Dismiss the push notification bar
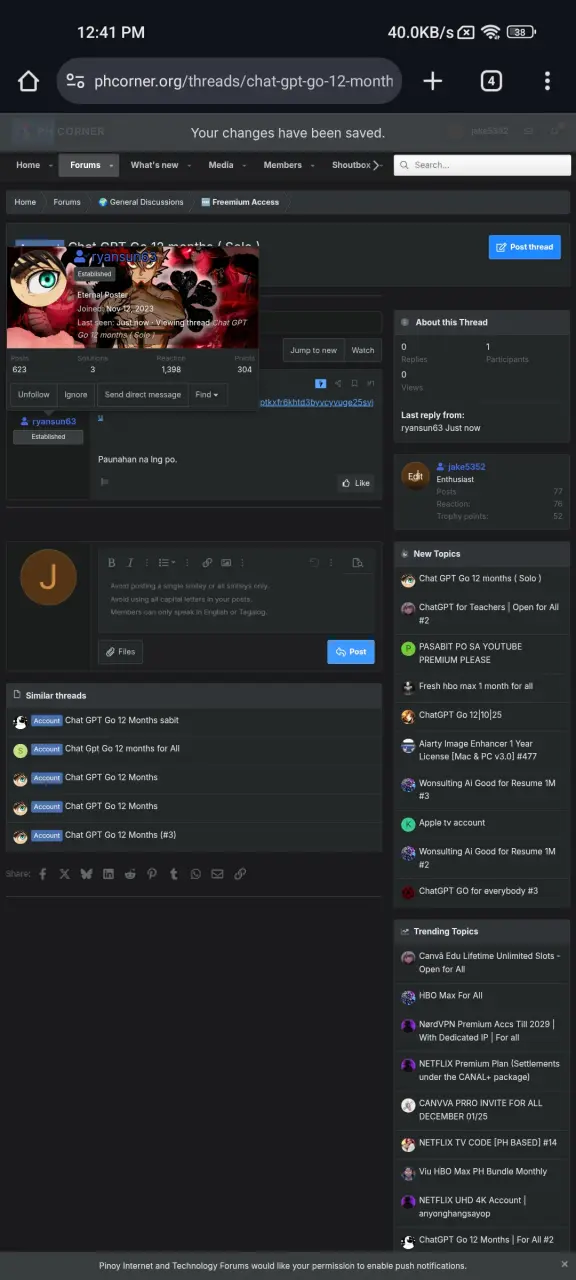This screenshot has width=576, height=1280. point(564,1265)
